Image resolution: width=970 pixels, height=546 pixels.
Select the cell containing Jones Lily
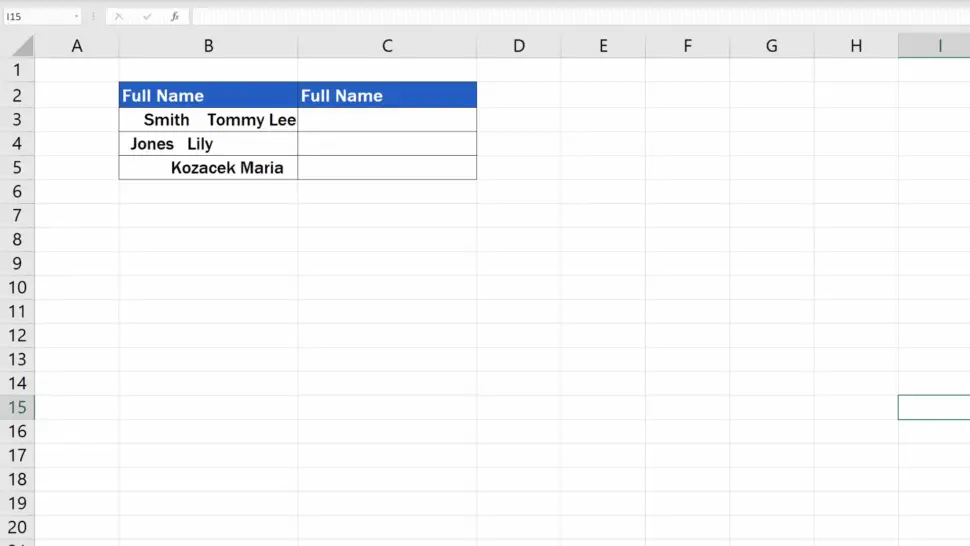(208, 144)
